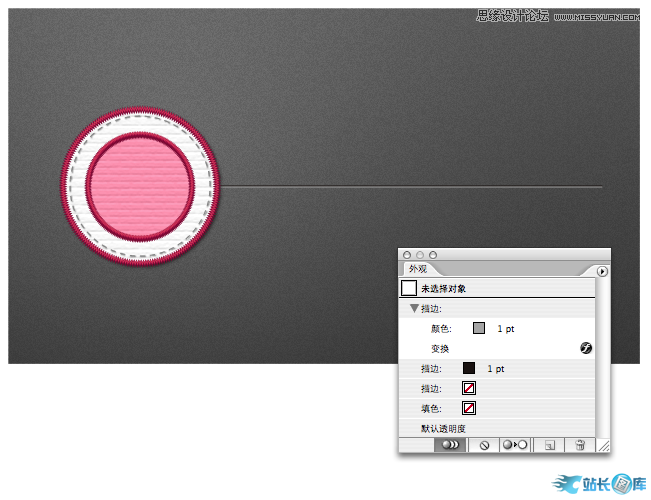Click the 填色 none fill swatch
651x500 pixels.
pos(469,408)
